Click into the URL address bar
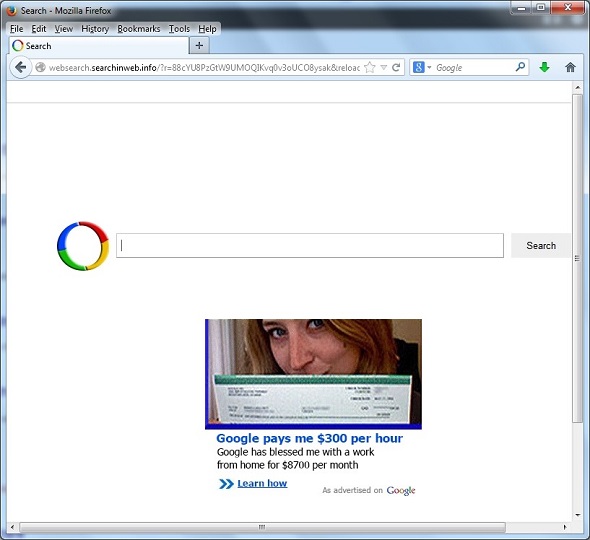The width and height of the screenshot is (590, 540). pyautogui.click(x=204, y=68)
